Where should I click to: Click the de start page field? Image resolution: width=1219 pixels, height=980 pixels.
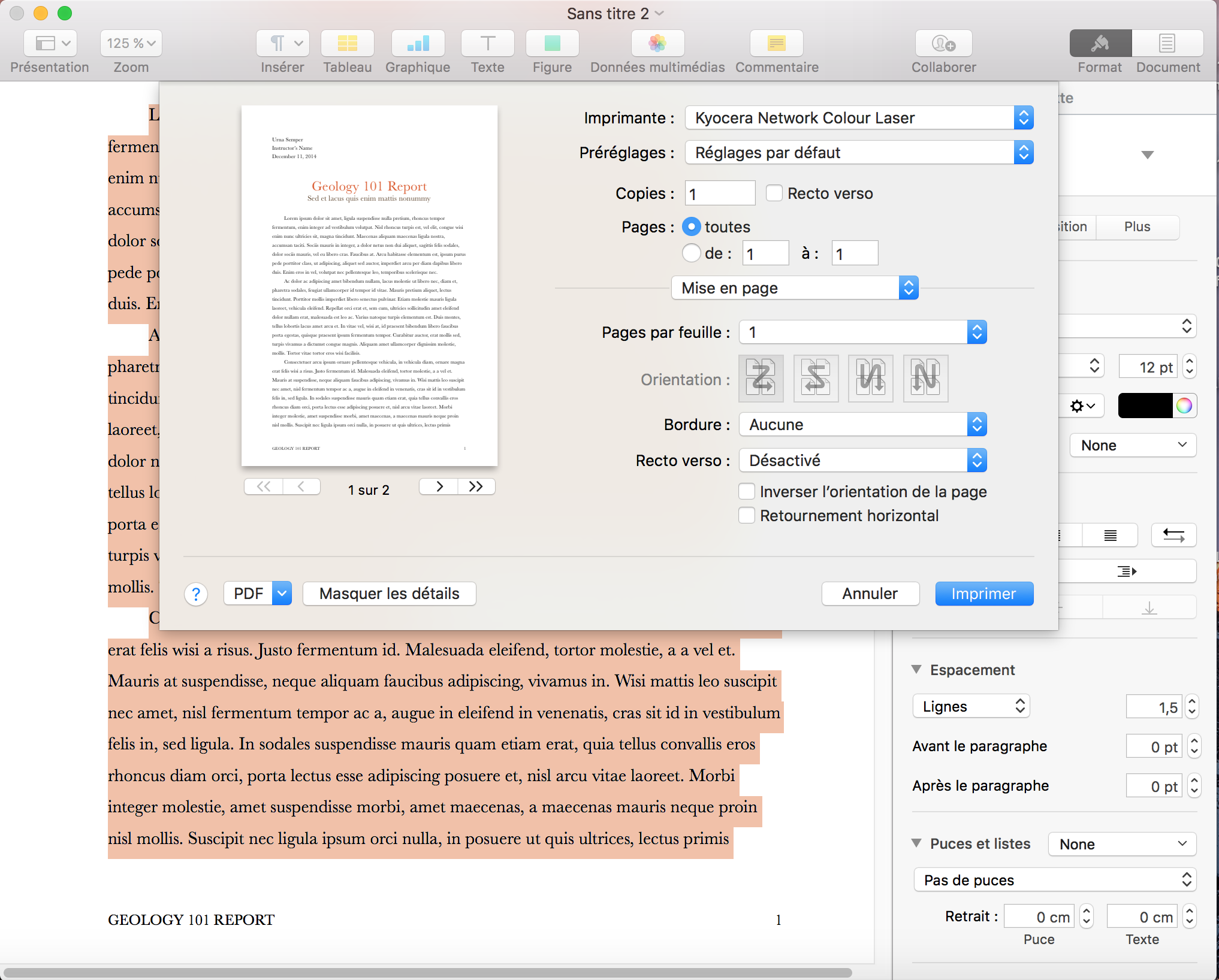point(765,253)
